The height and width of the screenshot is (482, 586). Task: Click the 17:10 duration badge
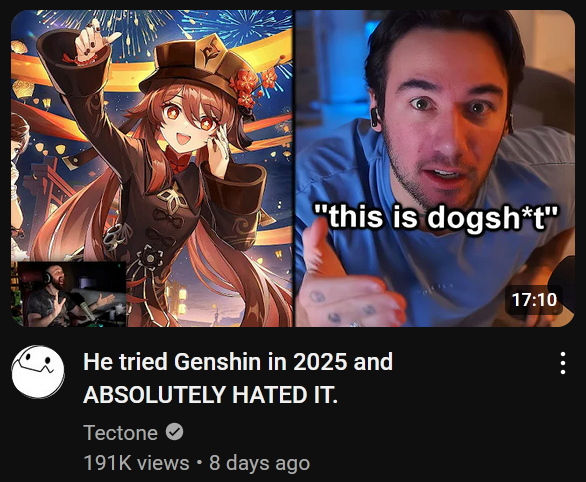(x=534, y=300)
